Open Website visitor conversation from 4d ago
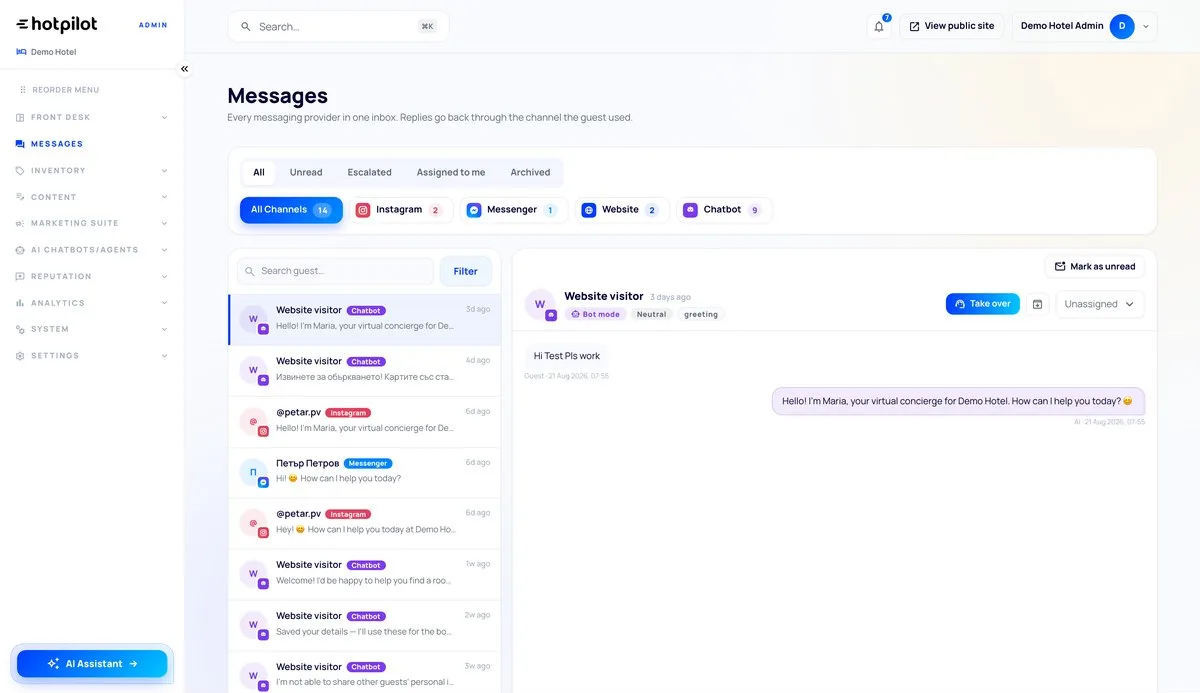The image size is (1200, 693). point(365,371)
